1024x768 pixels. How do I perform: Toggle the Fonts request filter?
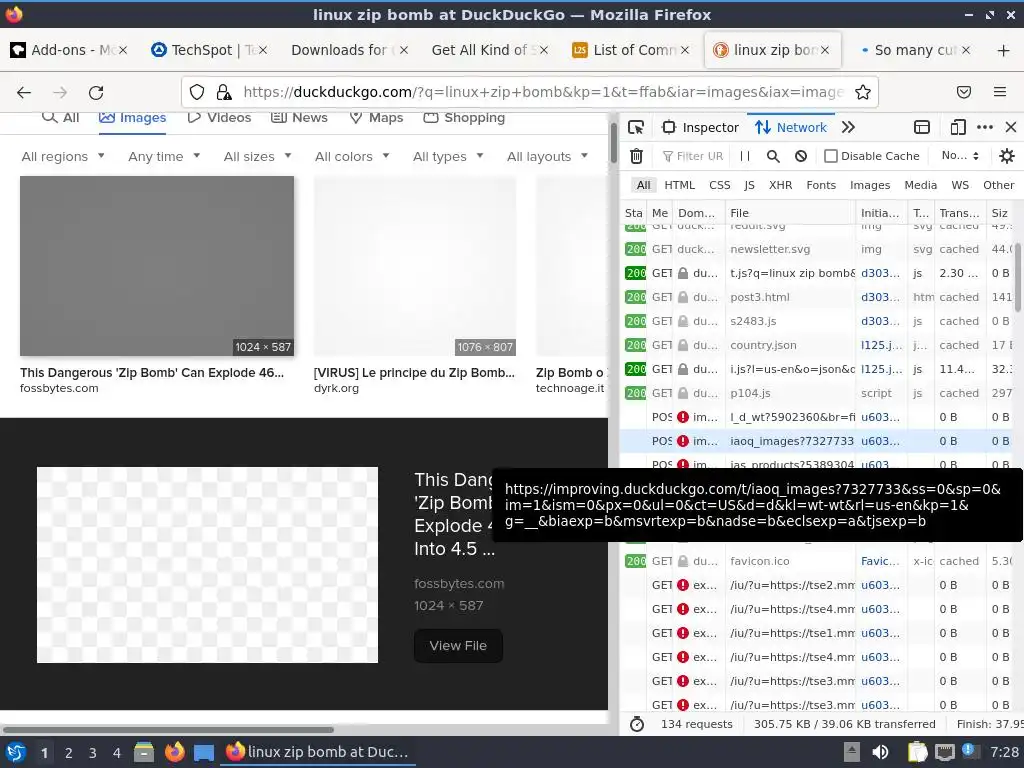pos(821,185)
